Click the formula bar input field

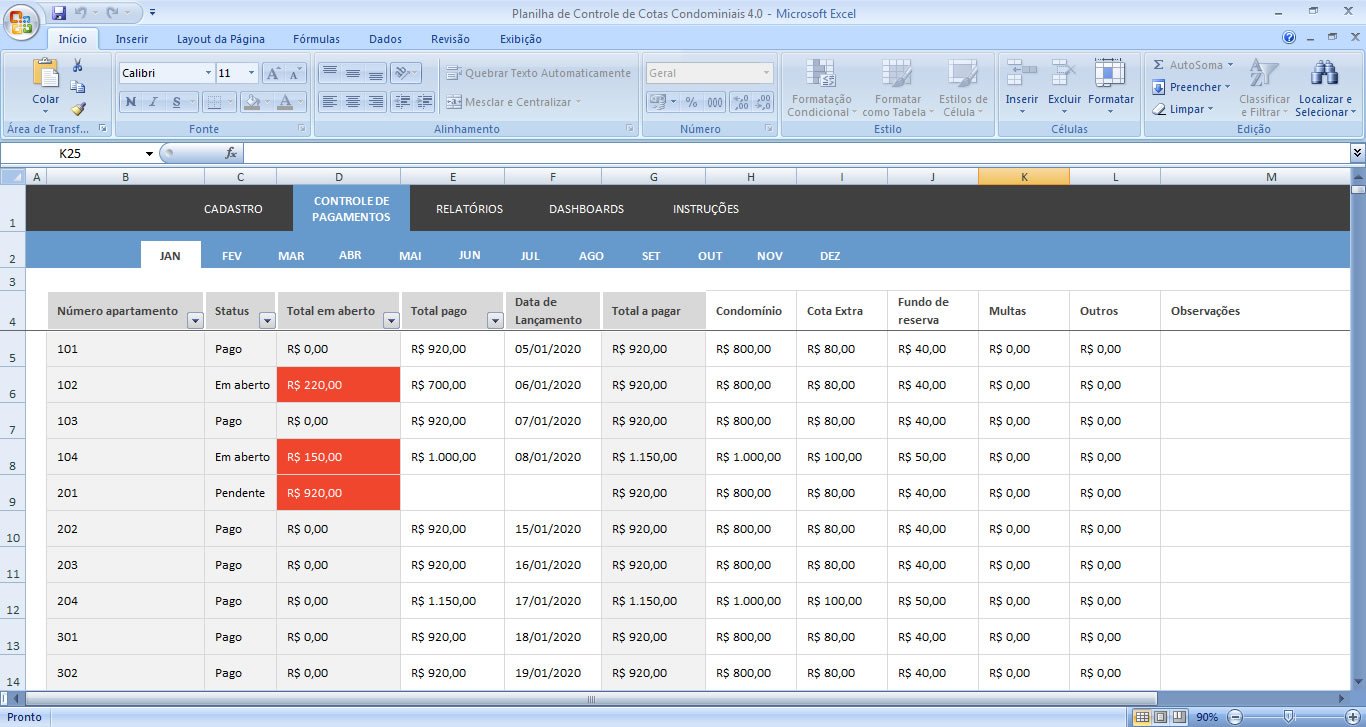(x=796, y=153)
